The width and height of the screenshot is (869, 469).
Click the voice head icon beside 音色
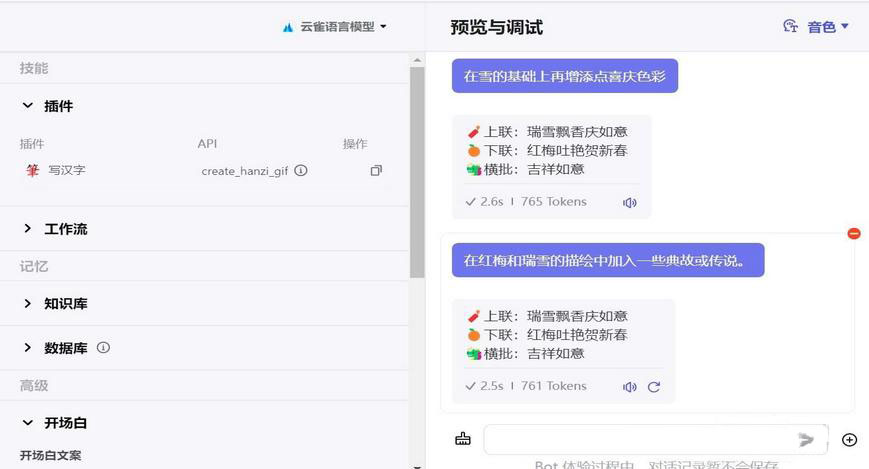click(x=790, y=26)
